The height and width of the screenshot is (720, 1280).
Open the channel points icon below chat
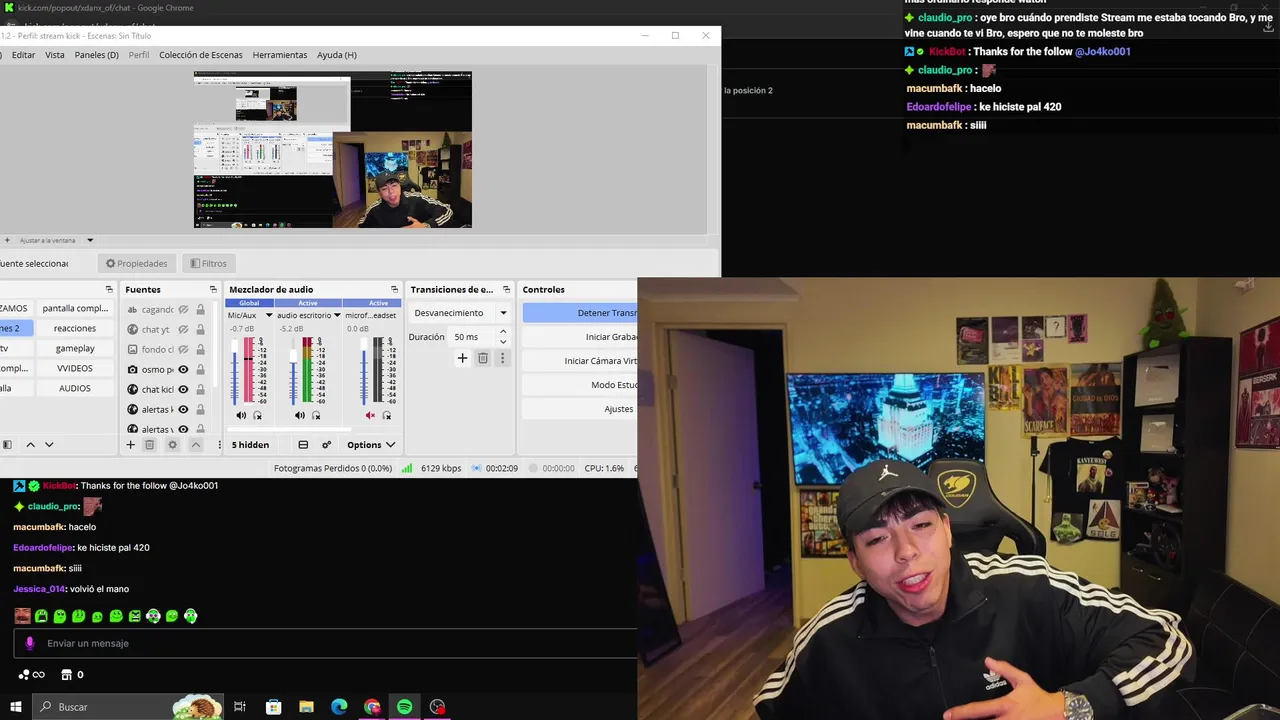click(x=30, y=675)
